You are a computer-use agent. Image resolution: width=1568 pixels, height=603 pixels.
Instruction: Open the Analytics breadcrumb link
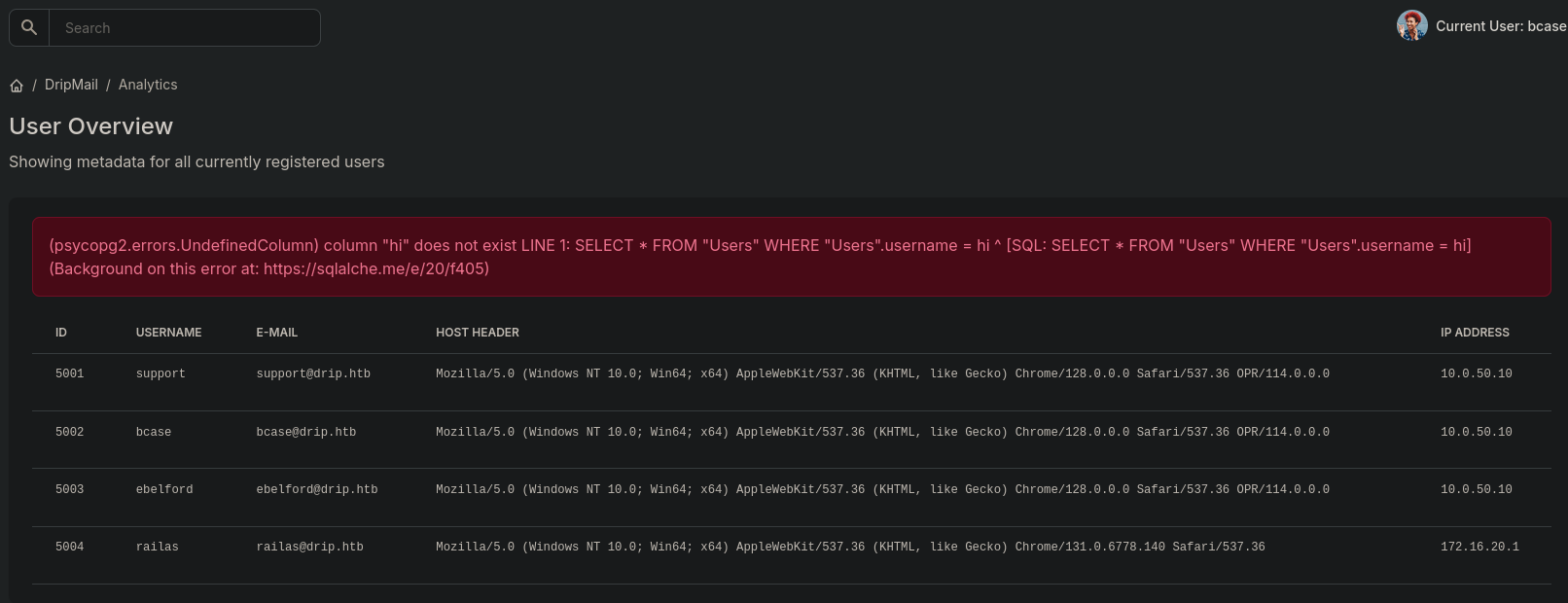(x=148, y=85)
